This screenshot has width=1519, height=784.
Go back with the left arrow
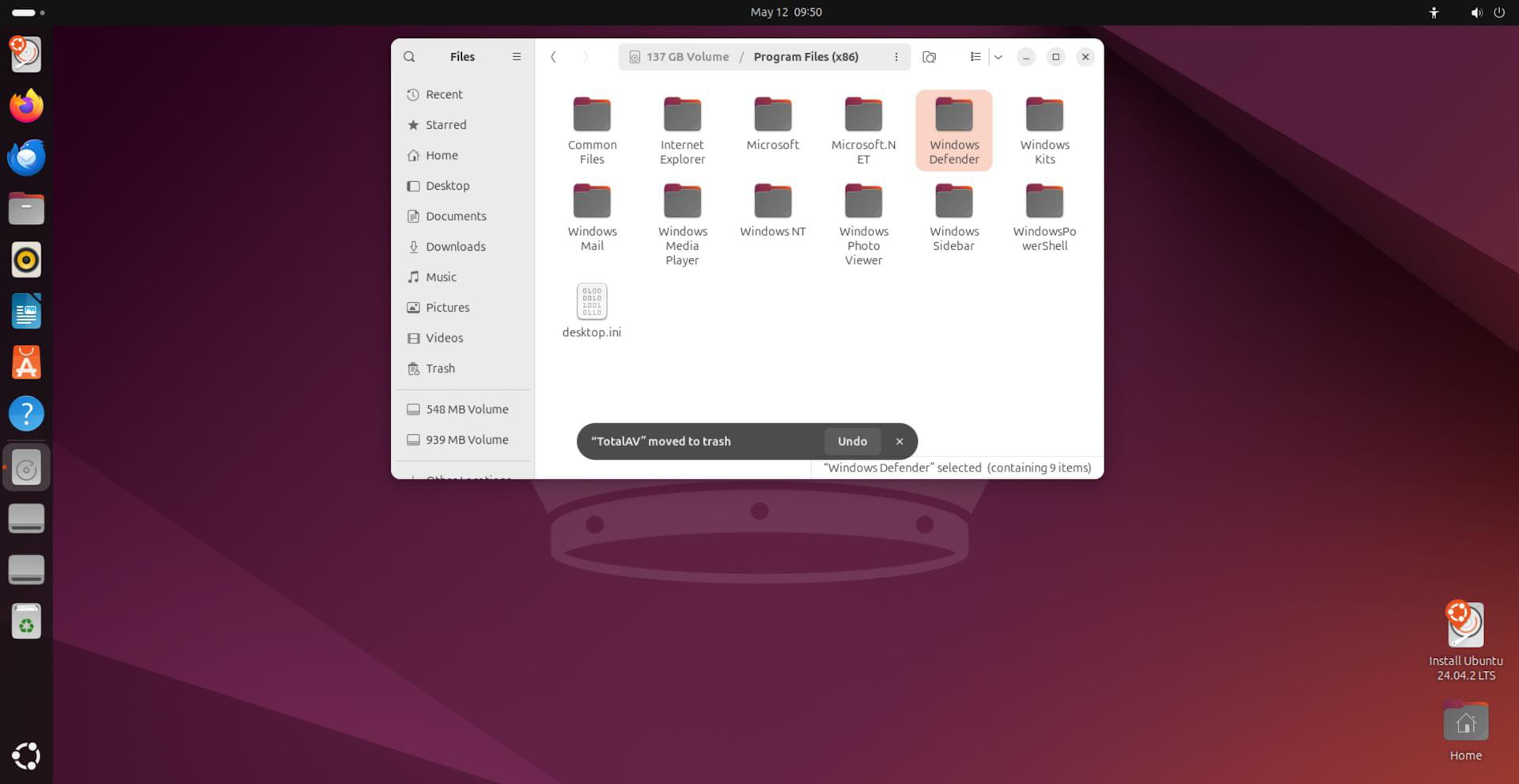tap(554, 57)
